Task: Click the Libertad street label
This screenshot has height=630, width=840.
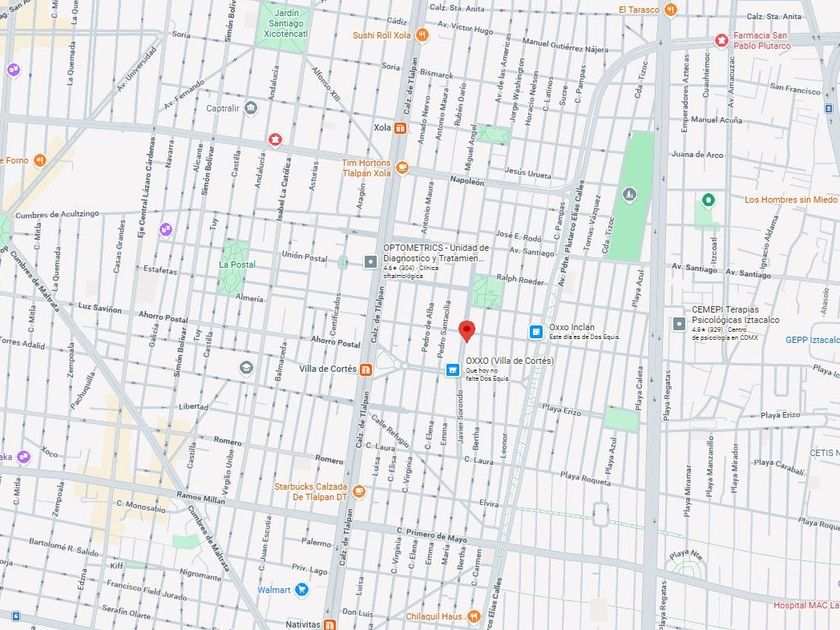Action: pyautogui.click(x=193, y=407)
